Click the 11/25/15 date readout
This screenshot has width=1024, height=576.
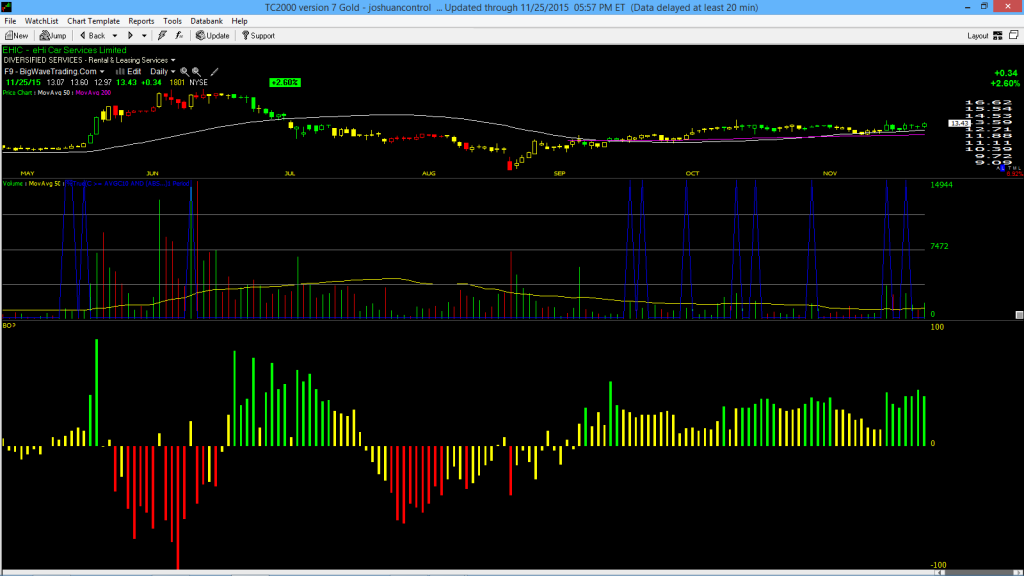[24, 83]
